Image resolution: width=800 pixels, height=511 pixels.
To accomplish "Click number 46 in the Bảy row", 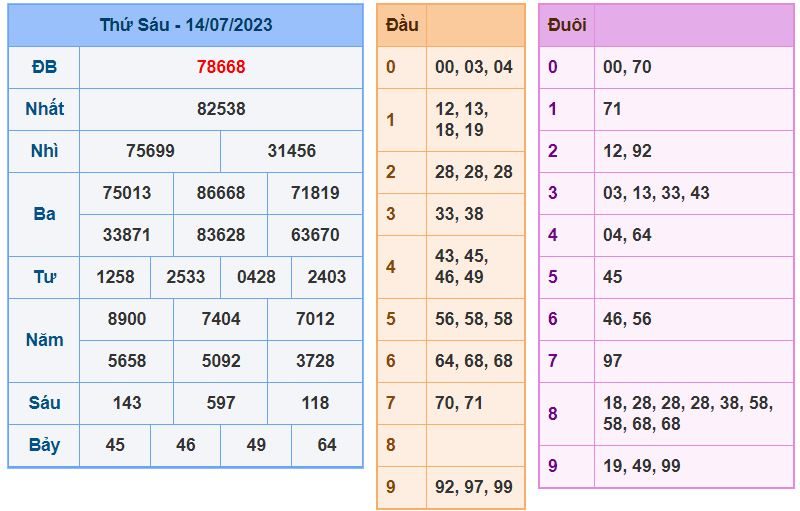I will 186,445.
